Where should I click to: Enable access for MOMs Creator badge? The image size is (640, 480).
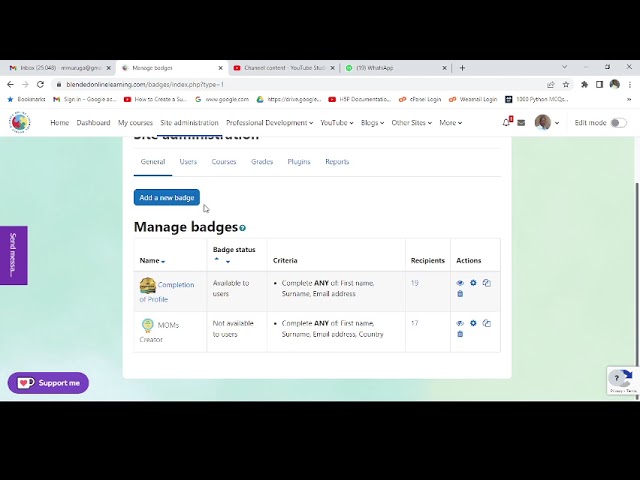tap(460, 323)
